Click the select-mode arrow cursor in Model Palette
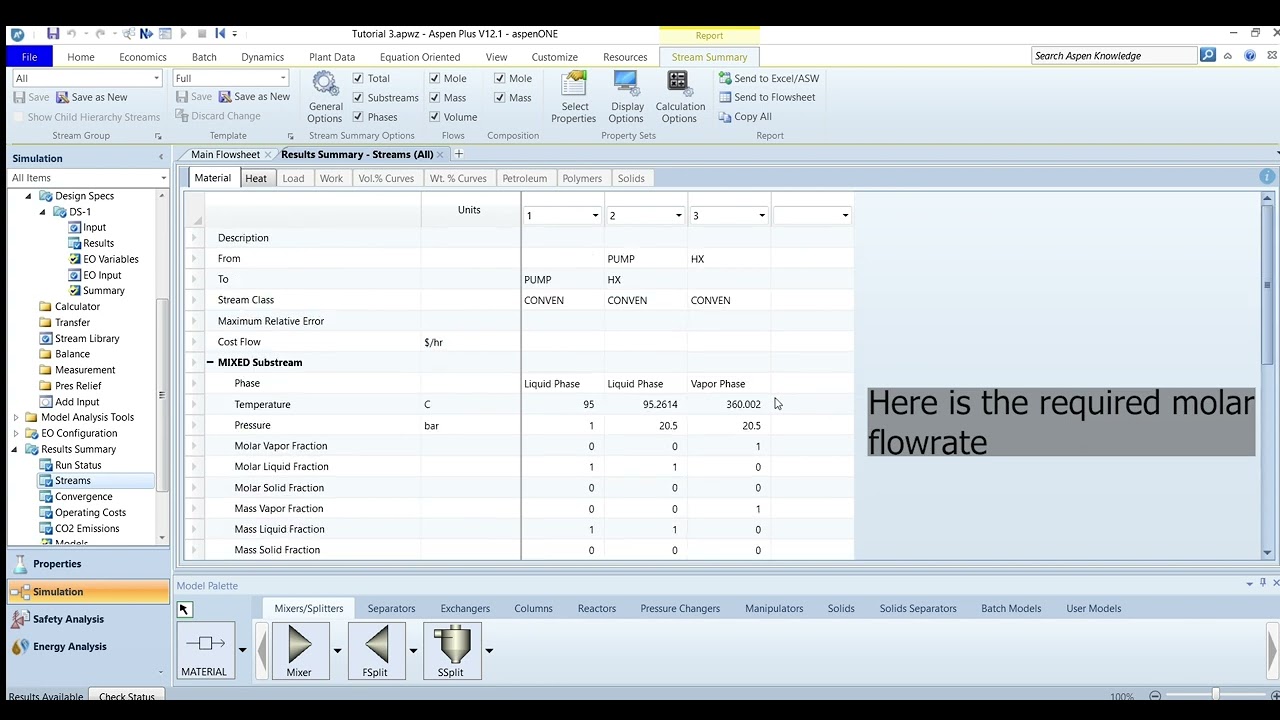This screenshot has height=720, width=1280. [184, 609]
